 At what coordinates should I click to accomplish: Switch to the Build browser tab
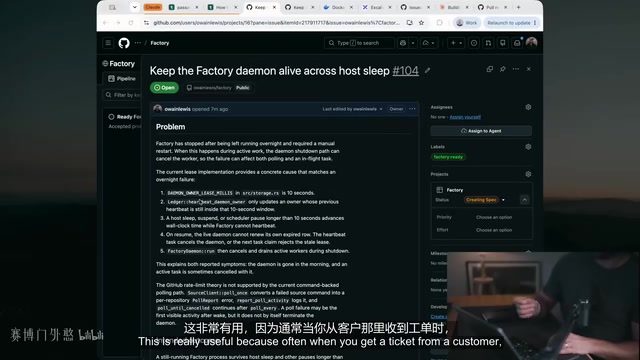[x=453, y=7]
